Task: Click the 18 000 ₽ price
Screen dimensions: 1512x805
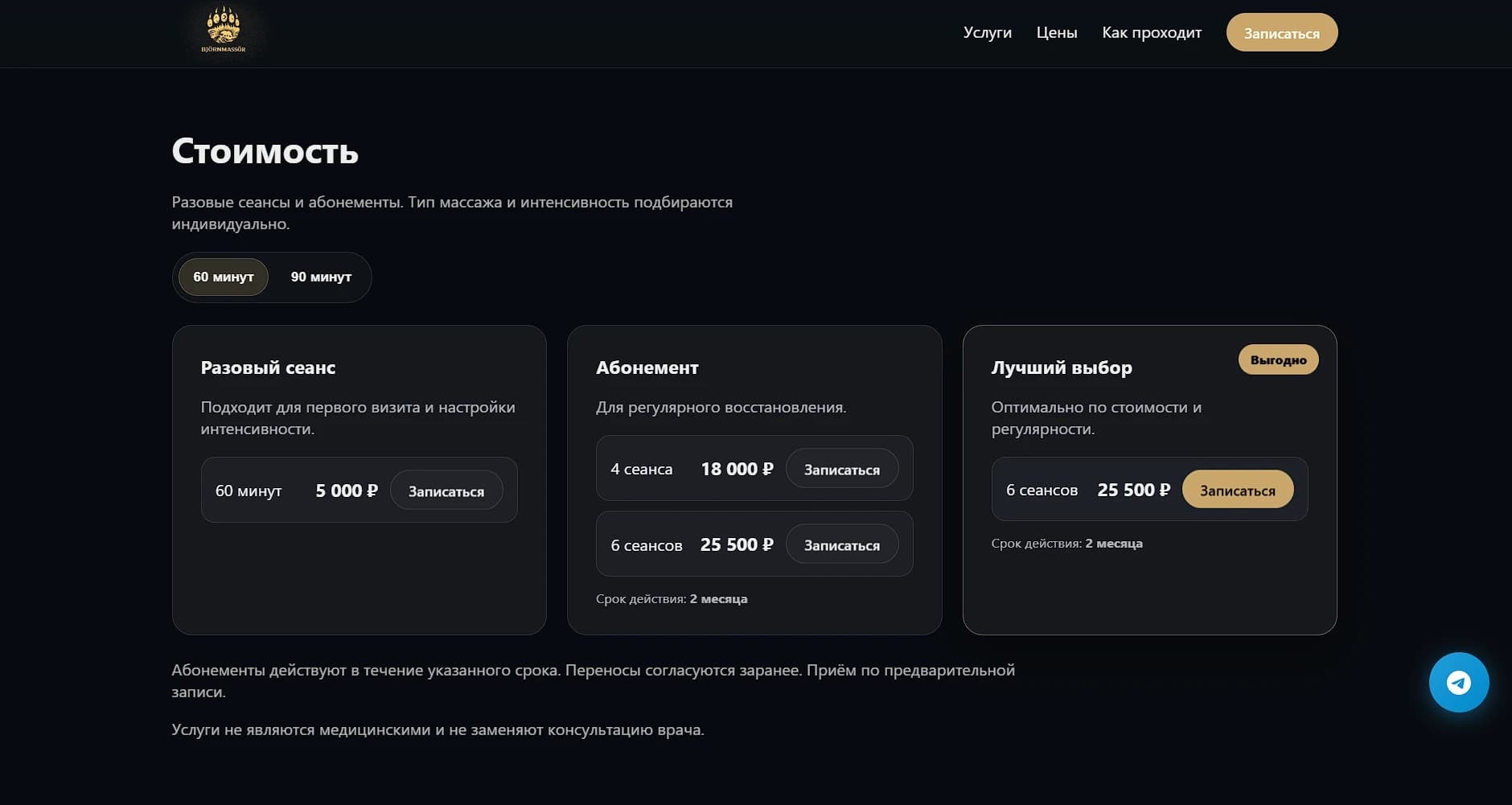Action: [736, 469]
